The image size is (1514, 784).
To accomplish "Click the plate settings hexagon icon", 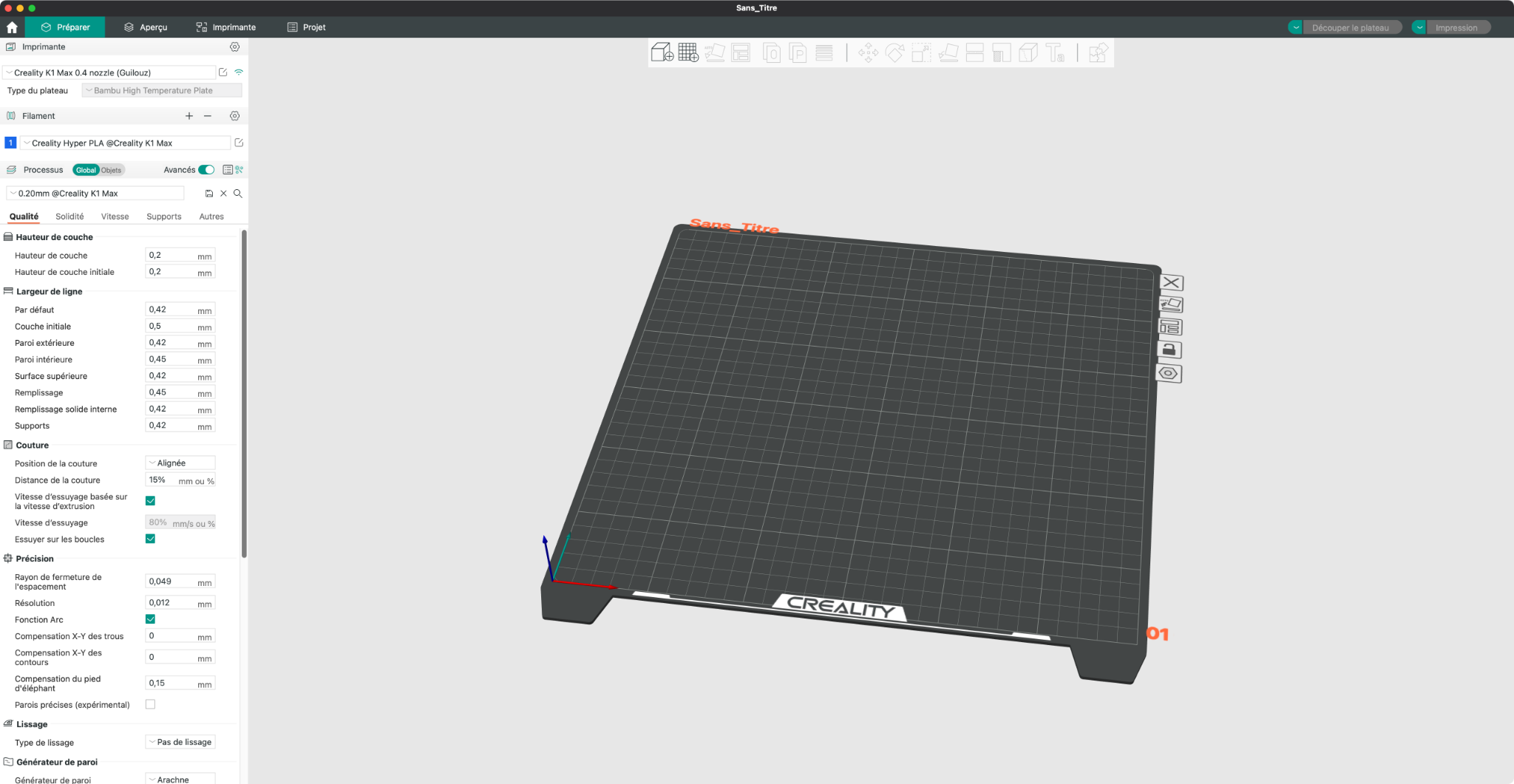I will 1169,373.
